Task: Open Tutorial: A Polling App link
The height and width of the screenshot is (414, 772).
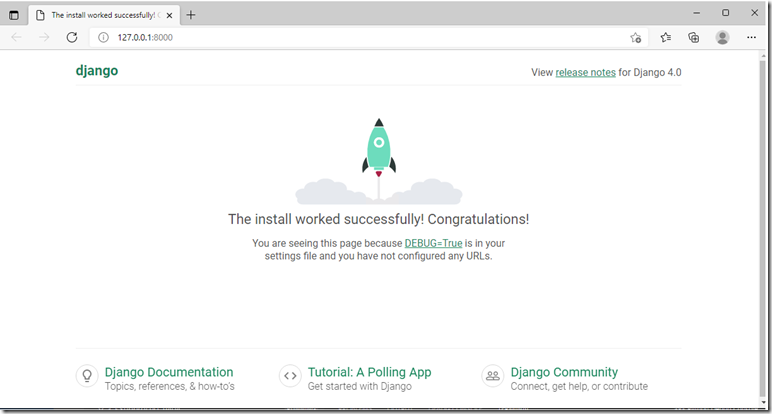Action: coord(369,372)
